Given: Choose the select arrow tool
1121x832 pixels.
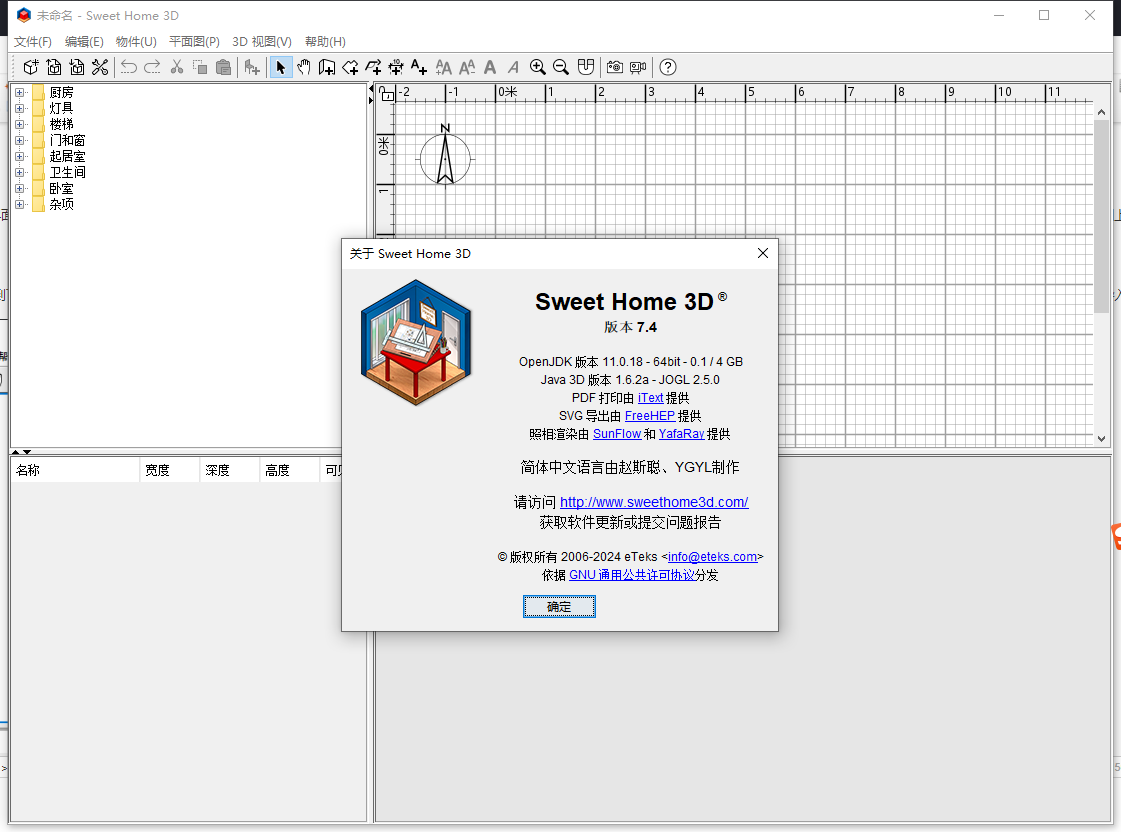Looking at the screenshot, I should (x=281, y=67).
